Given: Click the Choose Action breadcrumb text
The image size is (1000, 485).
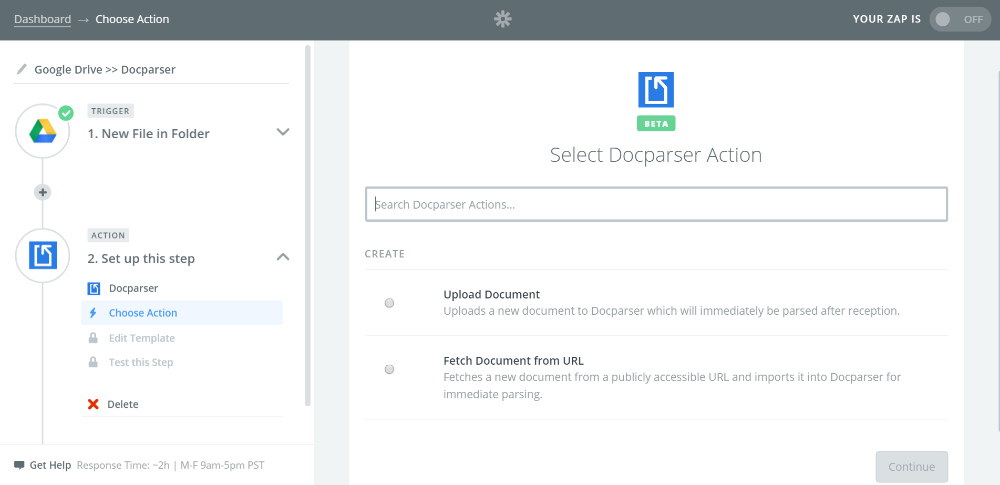Looking at the screenshot, I should [x=132, y=19].
